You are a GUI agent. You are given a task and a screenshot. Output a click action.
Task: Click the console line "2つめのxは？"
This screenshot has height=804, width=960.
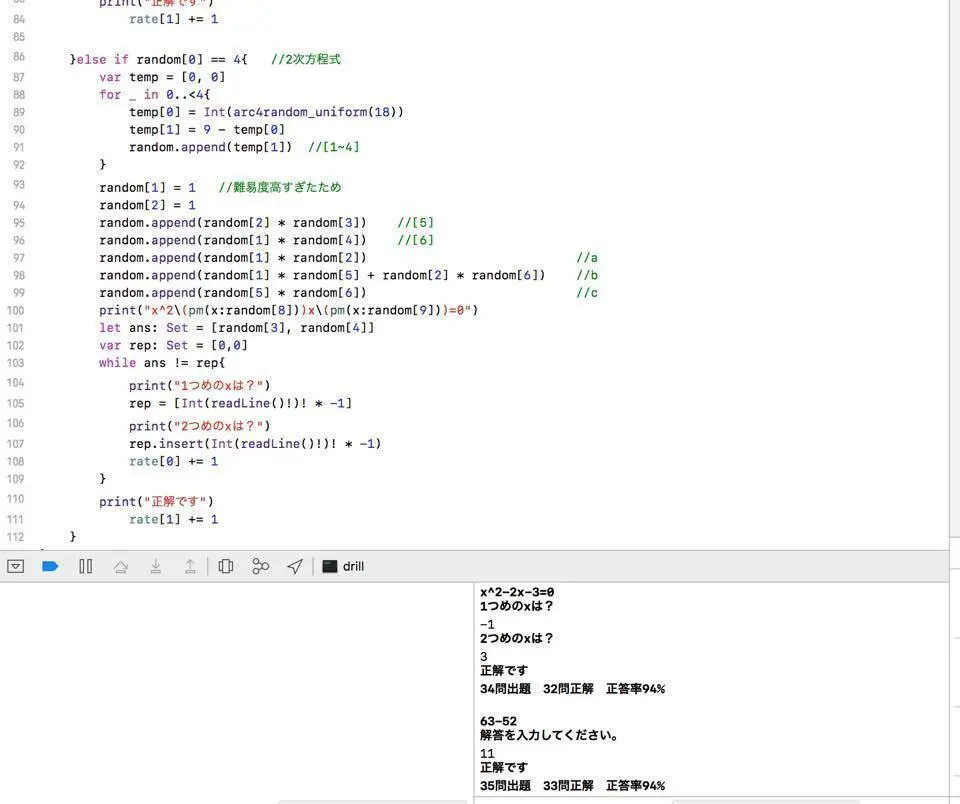(517, 638)
